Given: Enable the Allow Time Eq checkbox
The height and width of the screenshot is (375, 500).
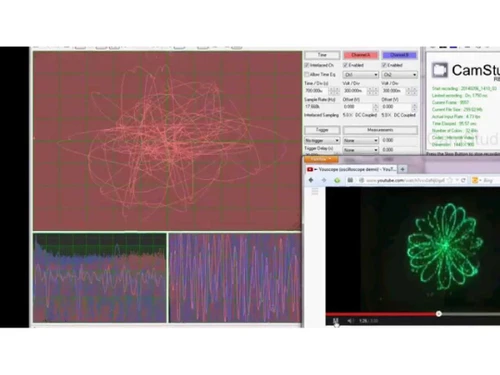Looking at the screenshot, I should 307,74.
